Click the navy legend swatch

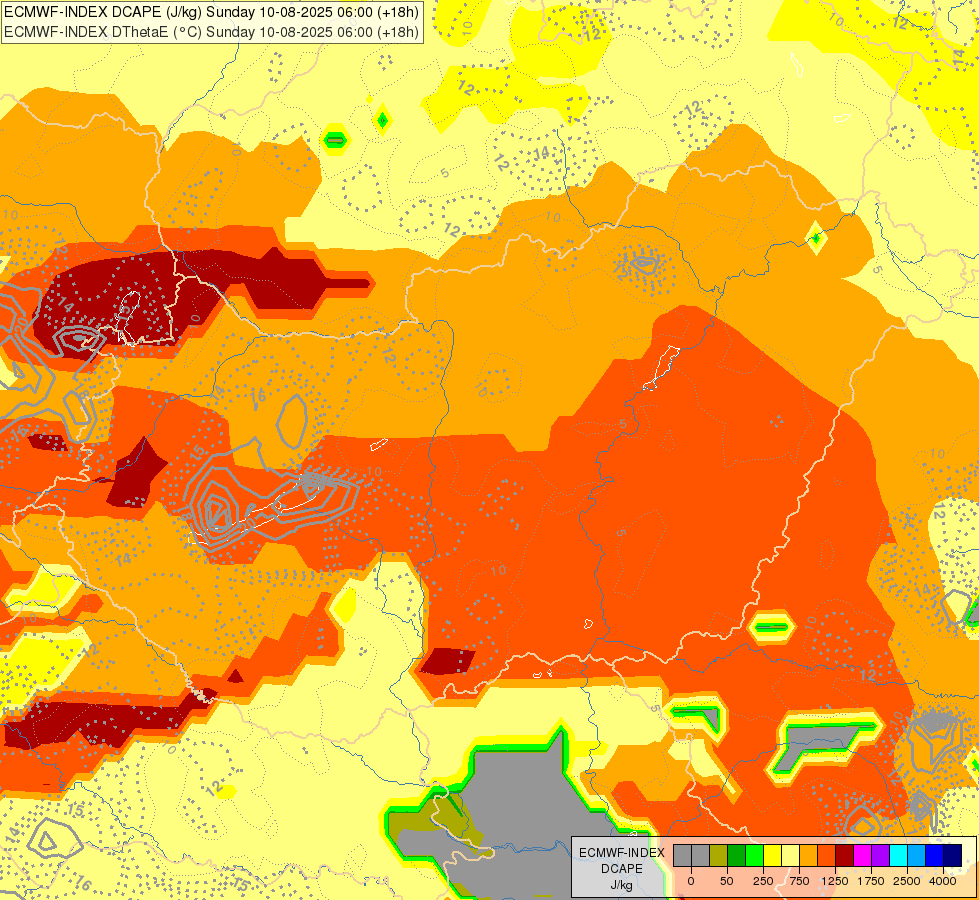[x=953, y=855]
